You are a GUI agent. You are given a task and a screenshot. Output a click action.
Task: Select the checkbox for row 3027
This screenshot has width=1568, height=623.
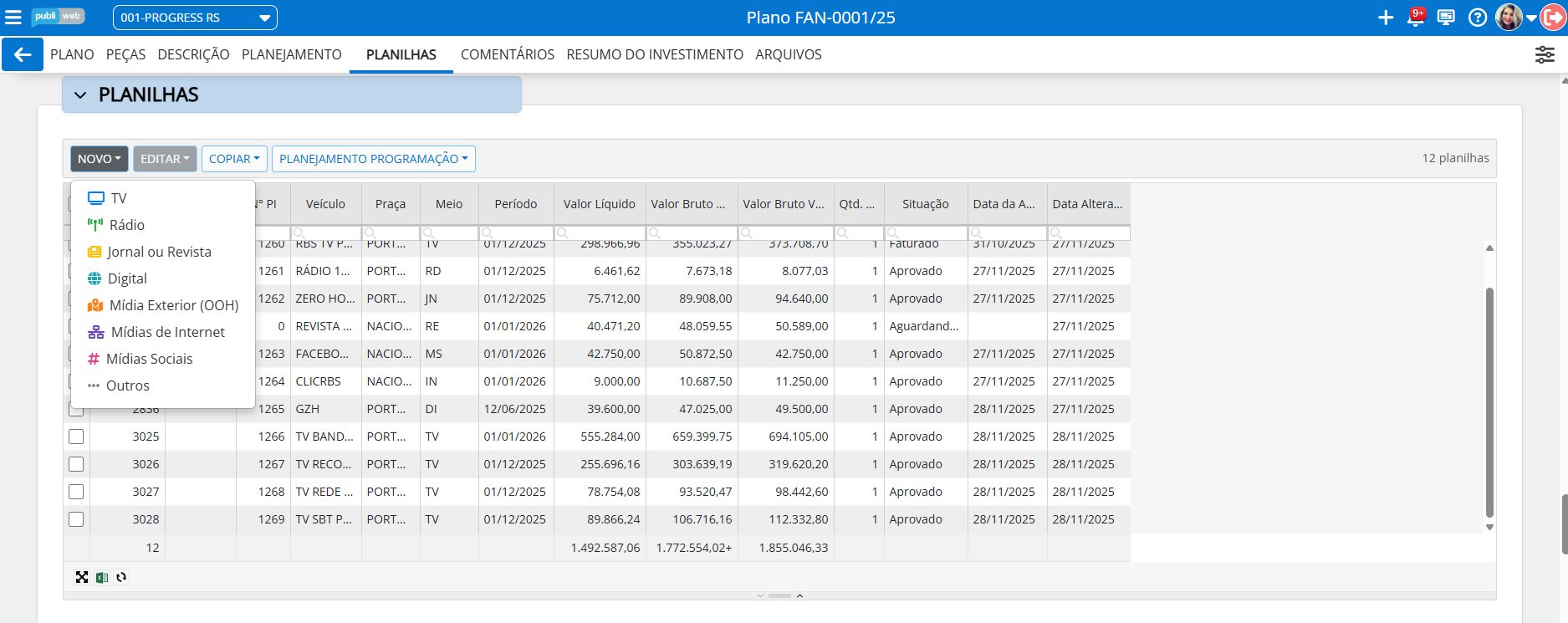coord(76,492)
